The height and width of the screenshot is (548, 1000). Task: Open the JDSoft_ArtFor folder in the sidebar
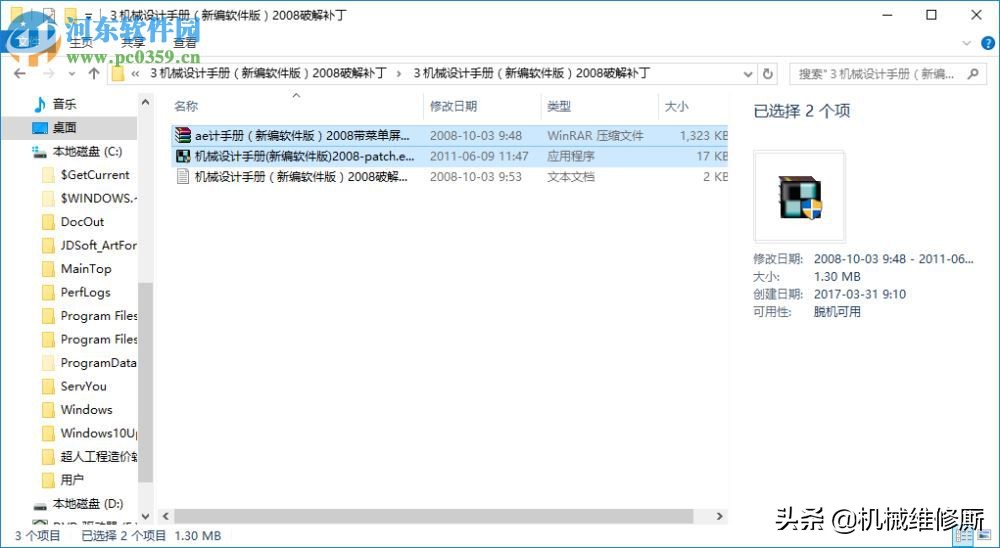[98, 245]
